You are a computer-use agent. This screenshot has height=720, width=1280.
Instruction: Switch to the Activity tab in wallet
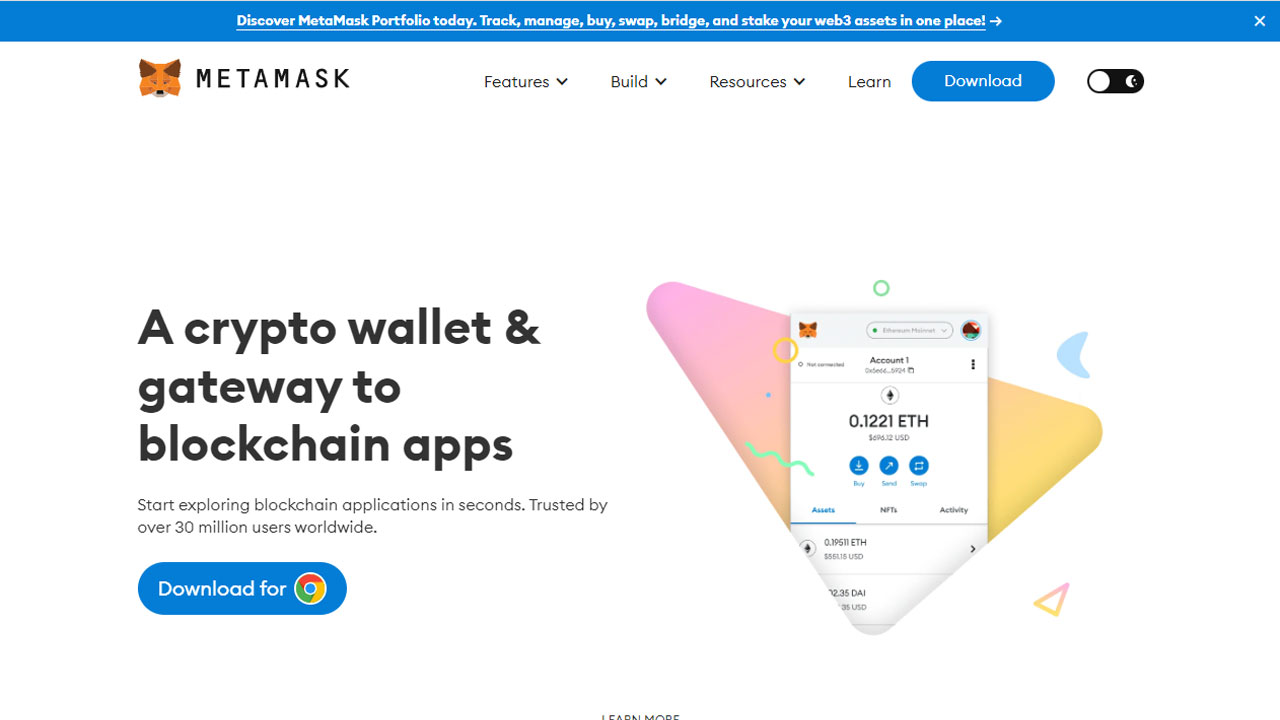[x=954, y=510]
